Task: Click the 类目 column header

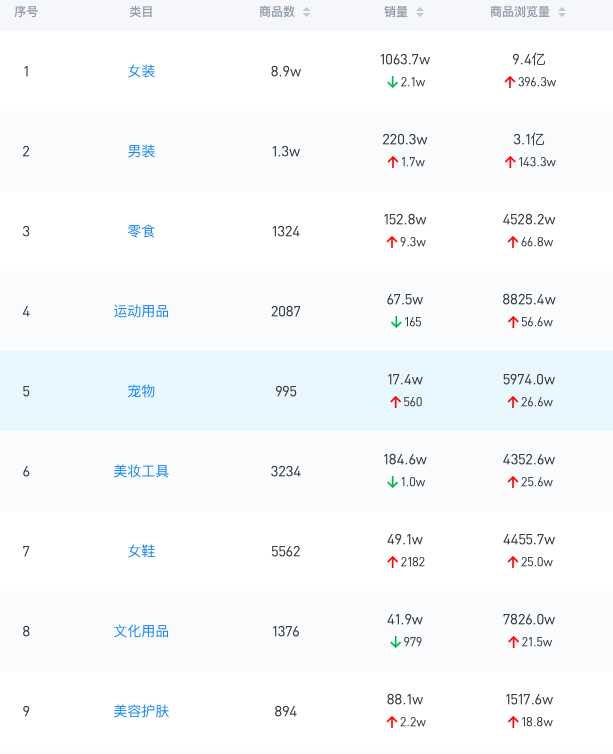Action: pyautogui.click(x=141, y=12)
